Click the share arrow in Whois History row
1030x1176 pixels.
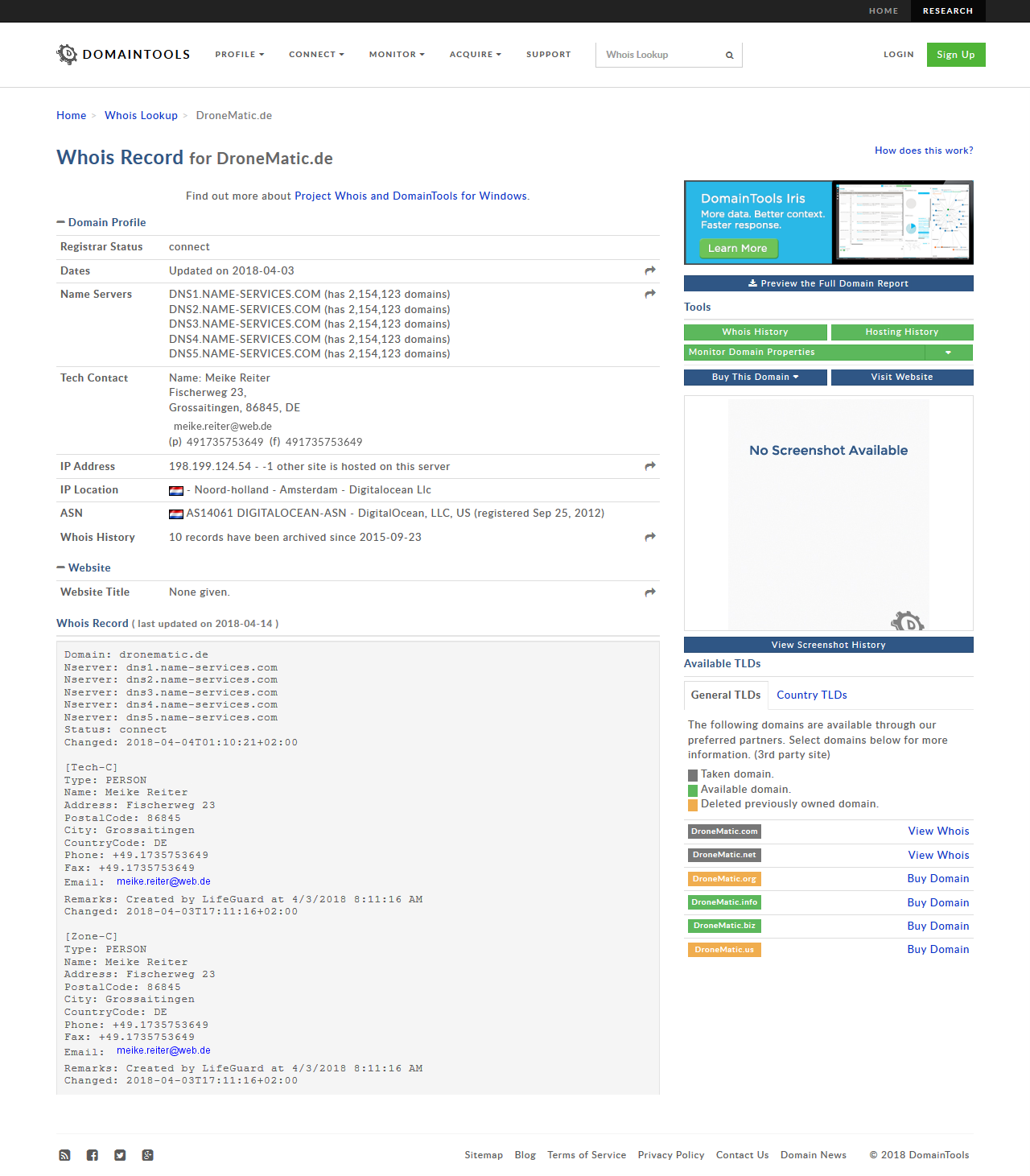pyautogui.click(x=650, y=537)
